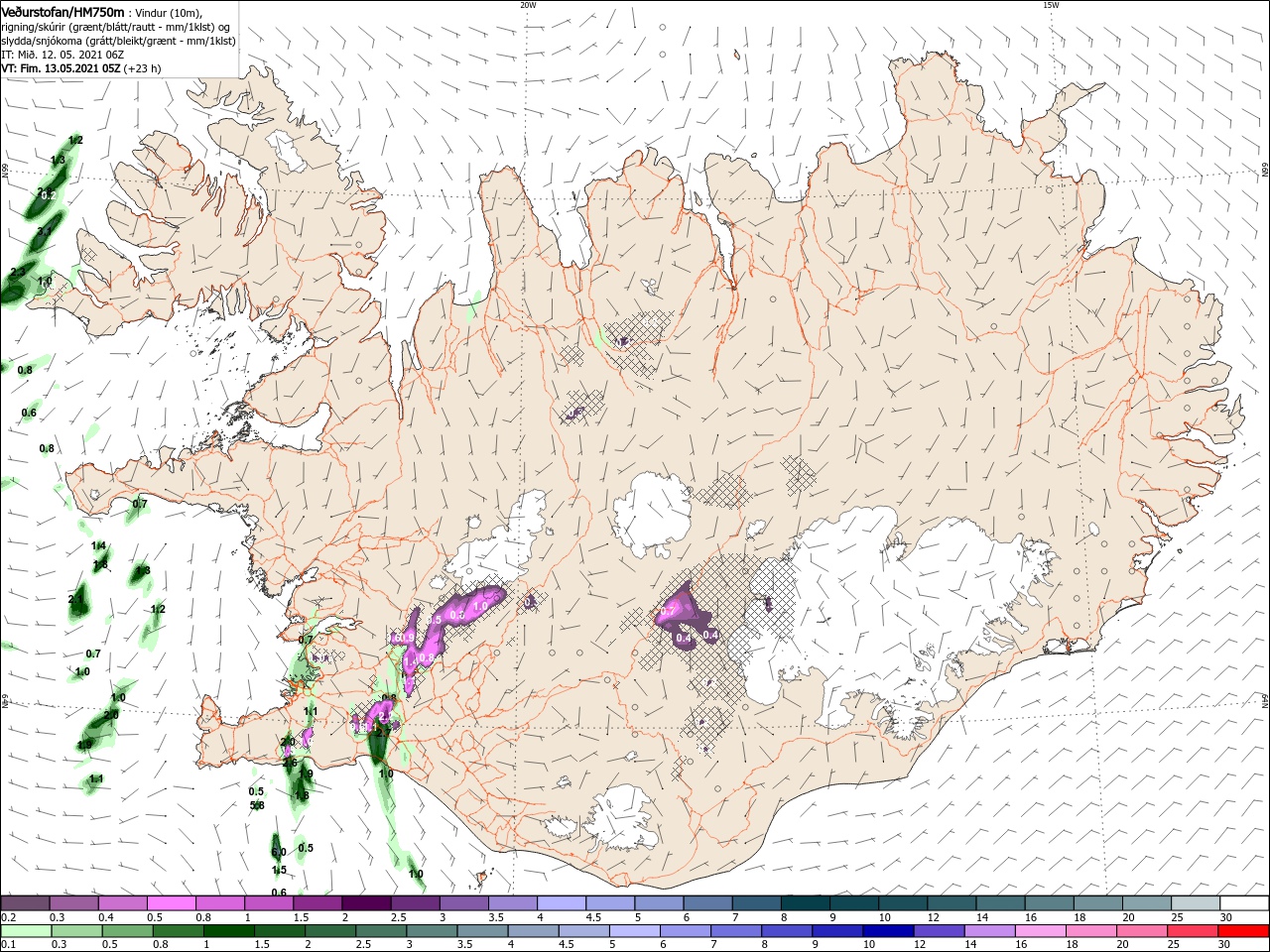Click the Veðurstofan/HM750m title text

click(x=63, y=11)
